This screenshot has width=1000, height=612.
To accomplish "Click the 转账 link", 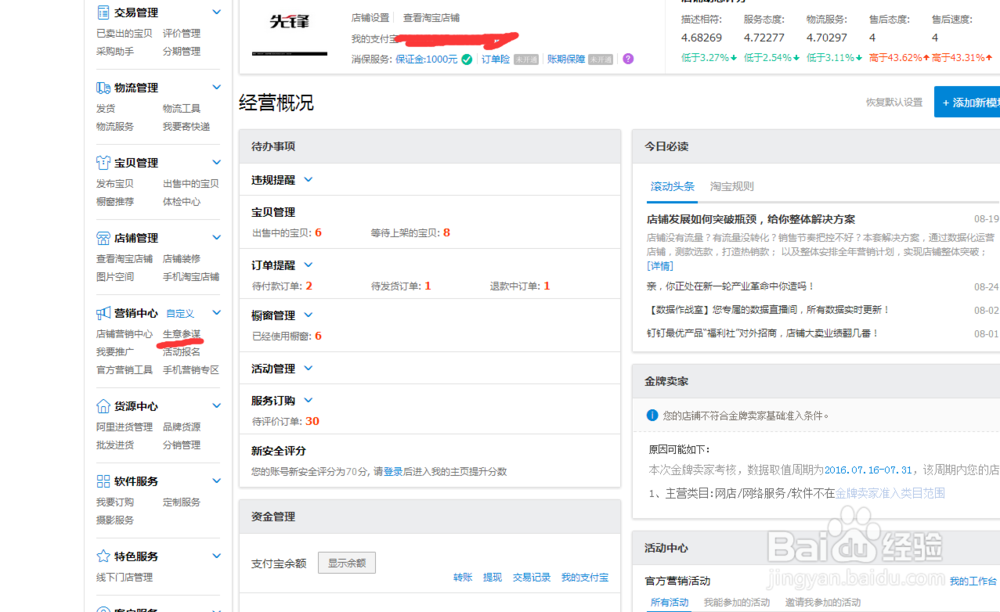I will click(463, 578).
